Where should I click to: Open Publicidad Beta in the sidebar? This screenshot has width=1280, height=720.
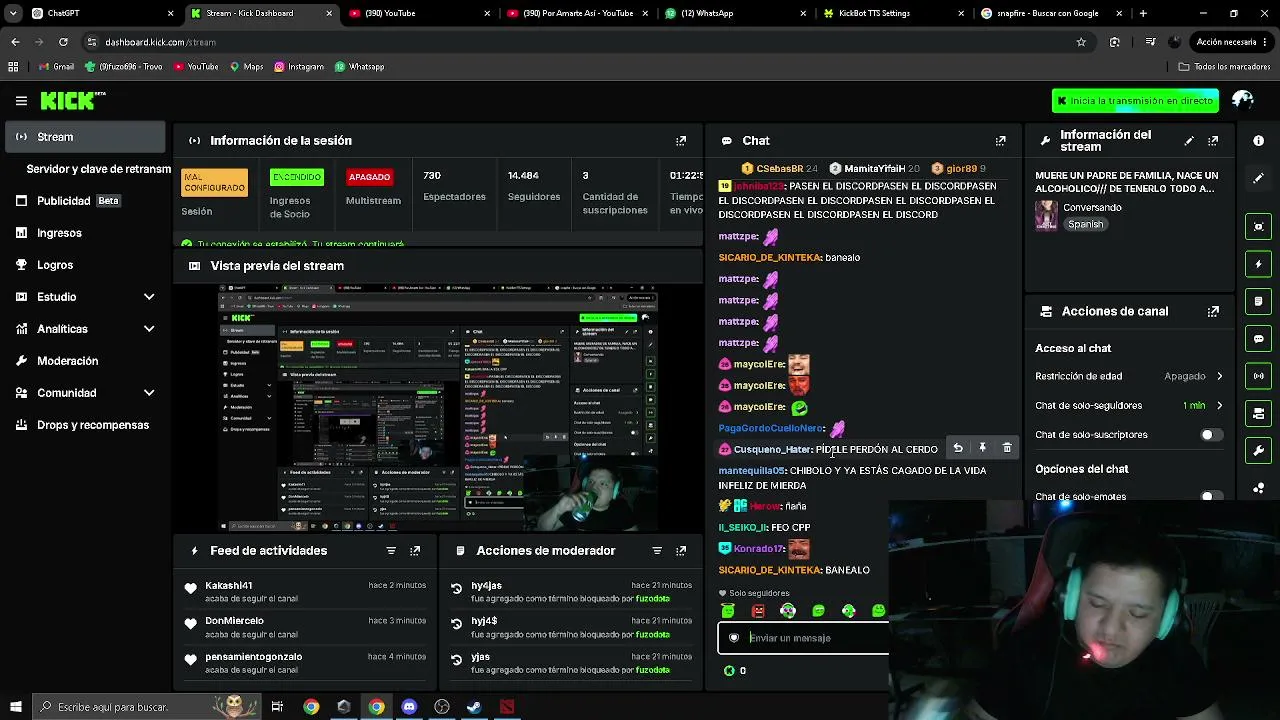(85, 201)
